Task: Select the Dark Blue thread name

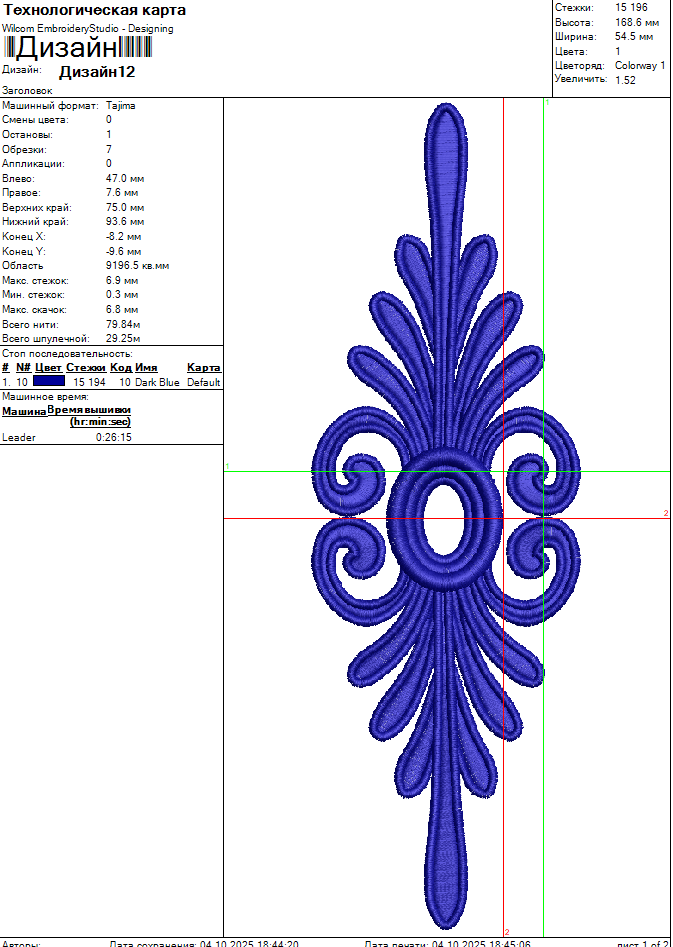Action: pyautogui.click(x=157, y=382)
